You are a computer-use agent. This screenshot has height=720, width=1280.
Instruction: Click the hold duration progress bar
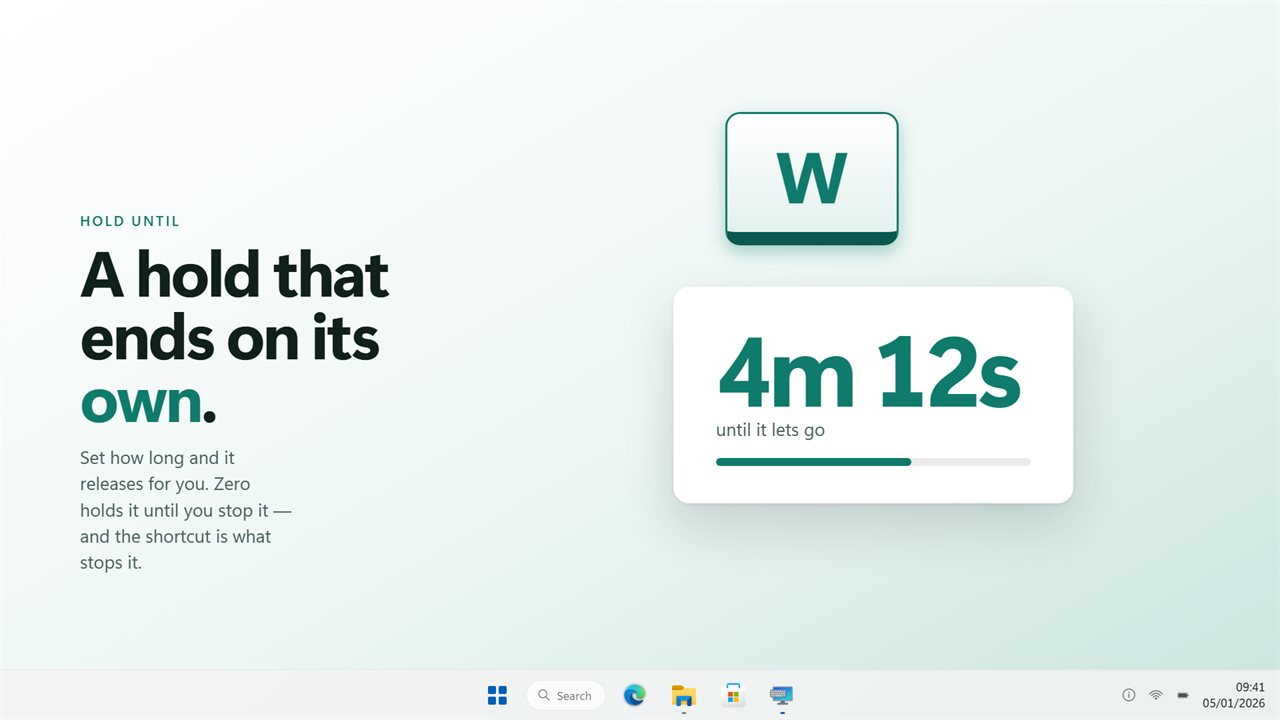click(873, 462)
